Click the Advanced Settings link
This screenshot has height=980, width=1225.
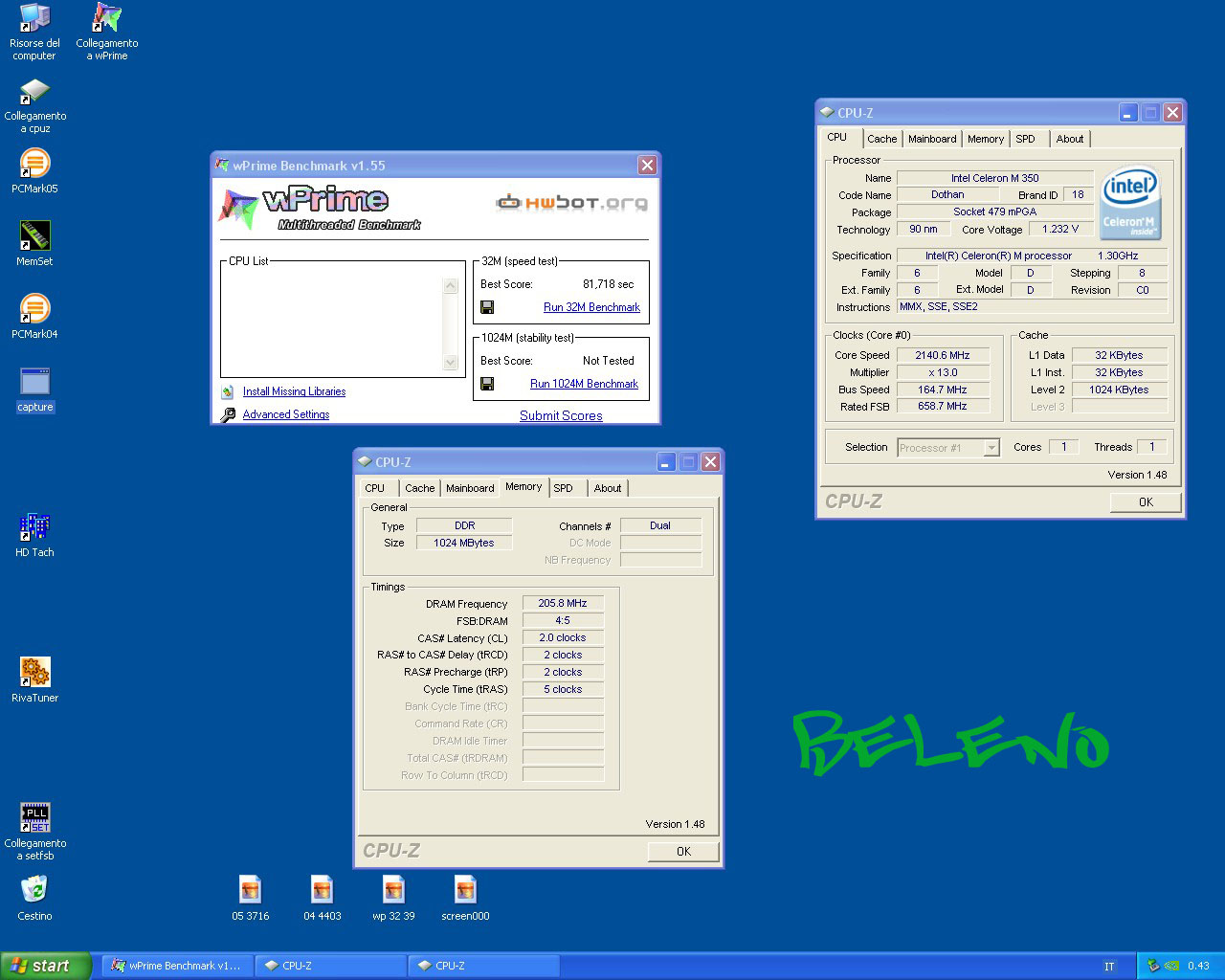point(286,414)
